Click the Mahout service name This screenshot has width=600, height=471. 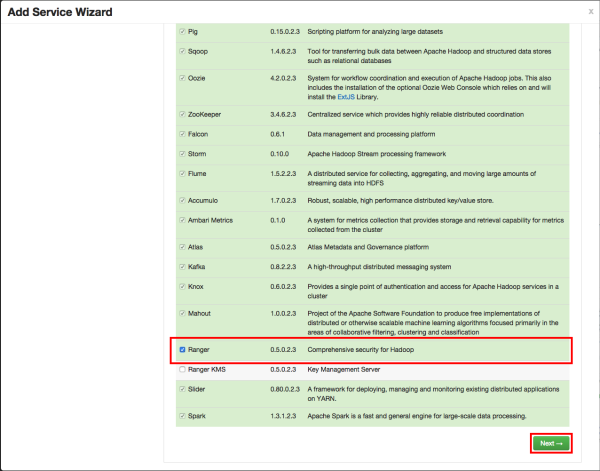coord(199,313)
